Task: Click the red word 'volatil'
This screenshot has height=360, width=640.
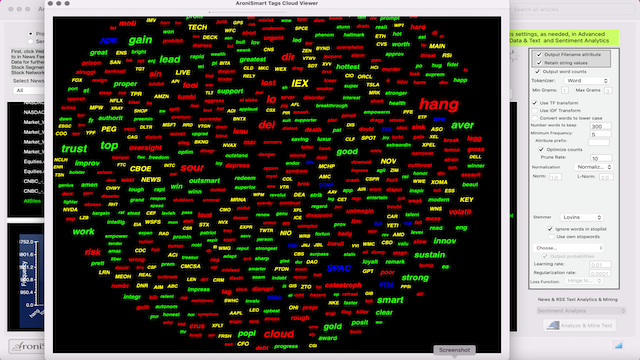Action: click(x=460, y=212)
